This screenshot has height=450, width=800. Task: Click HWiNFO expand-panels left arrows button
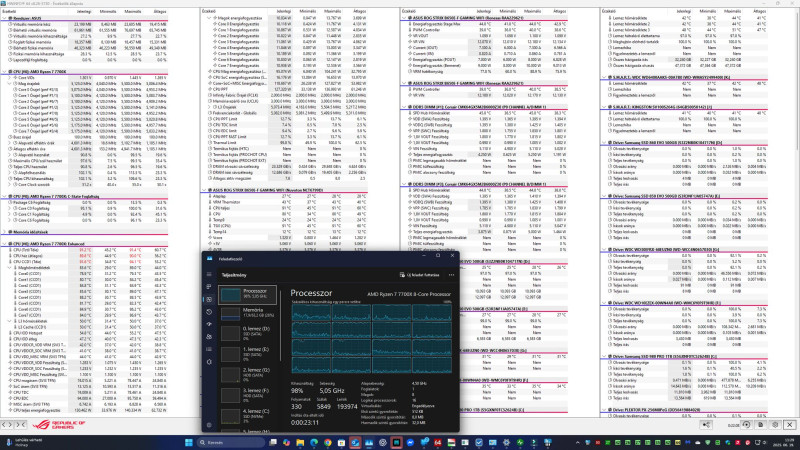7,424
